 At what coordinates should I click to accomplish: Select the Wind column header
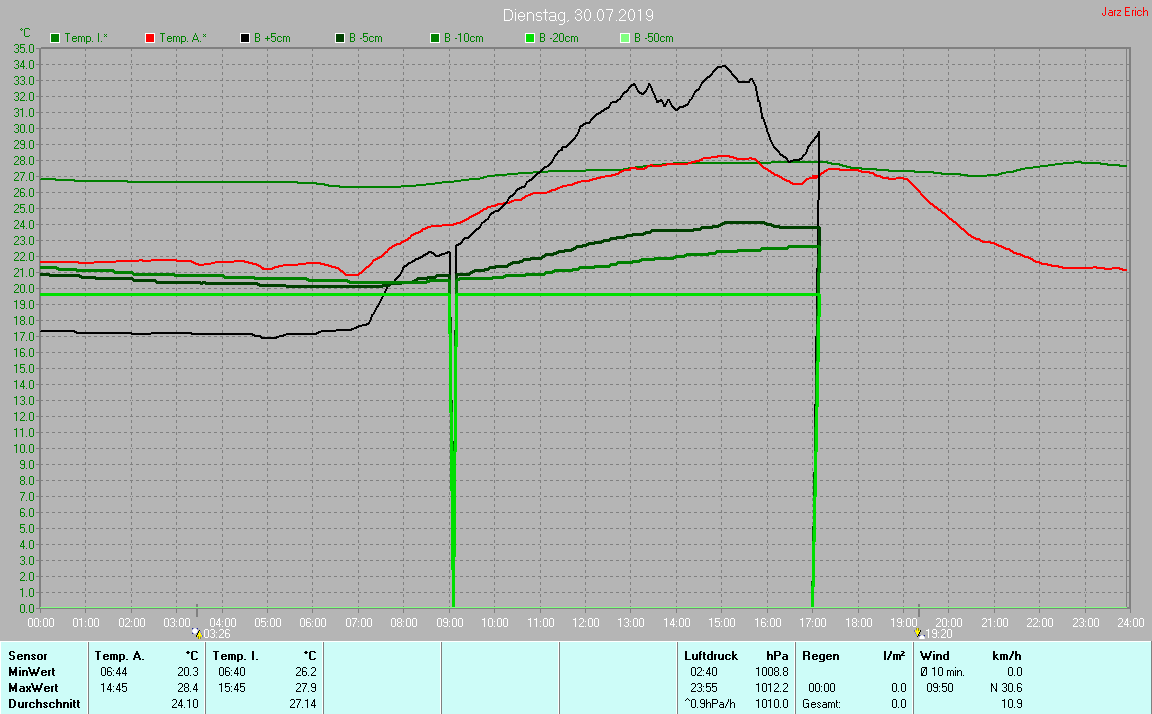coord(934,656)
